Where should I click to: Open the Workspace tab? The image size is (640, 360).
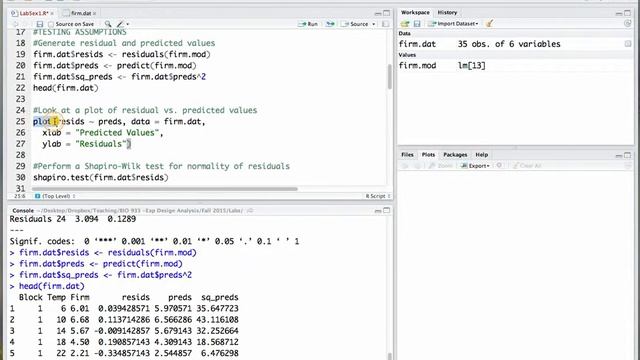coord(415,13)
